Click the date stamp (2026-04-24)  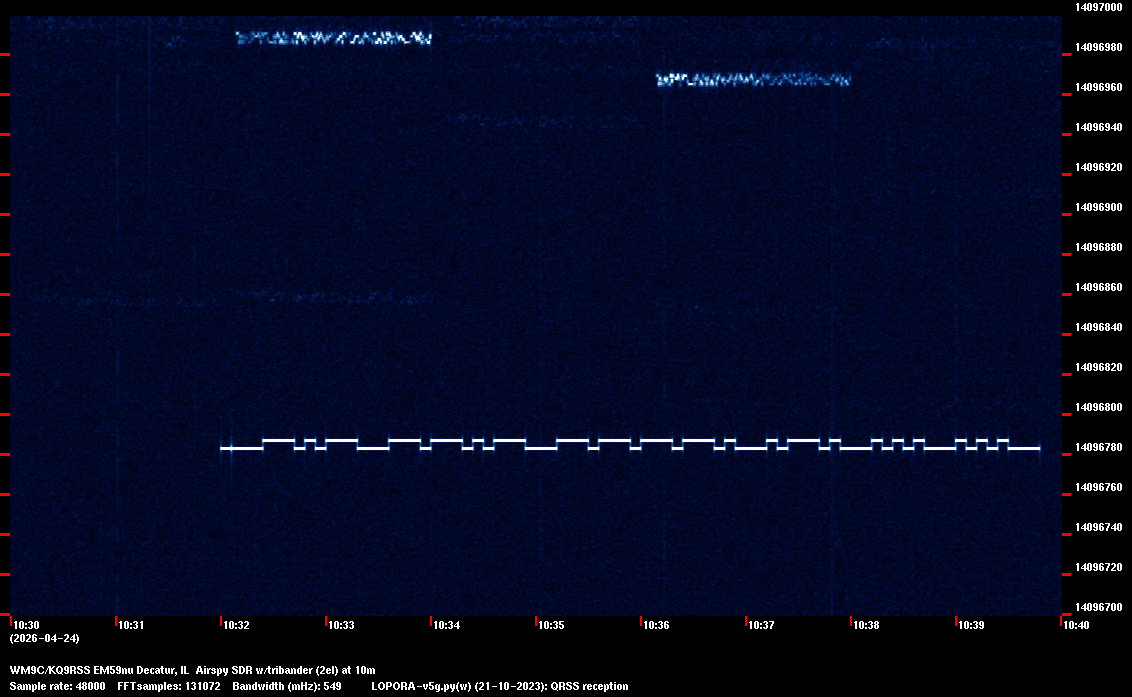point(44,638)
